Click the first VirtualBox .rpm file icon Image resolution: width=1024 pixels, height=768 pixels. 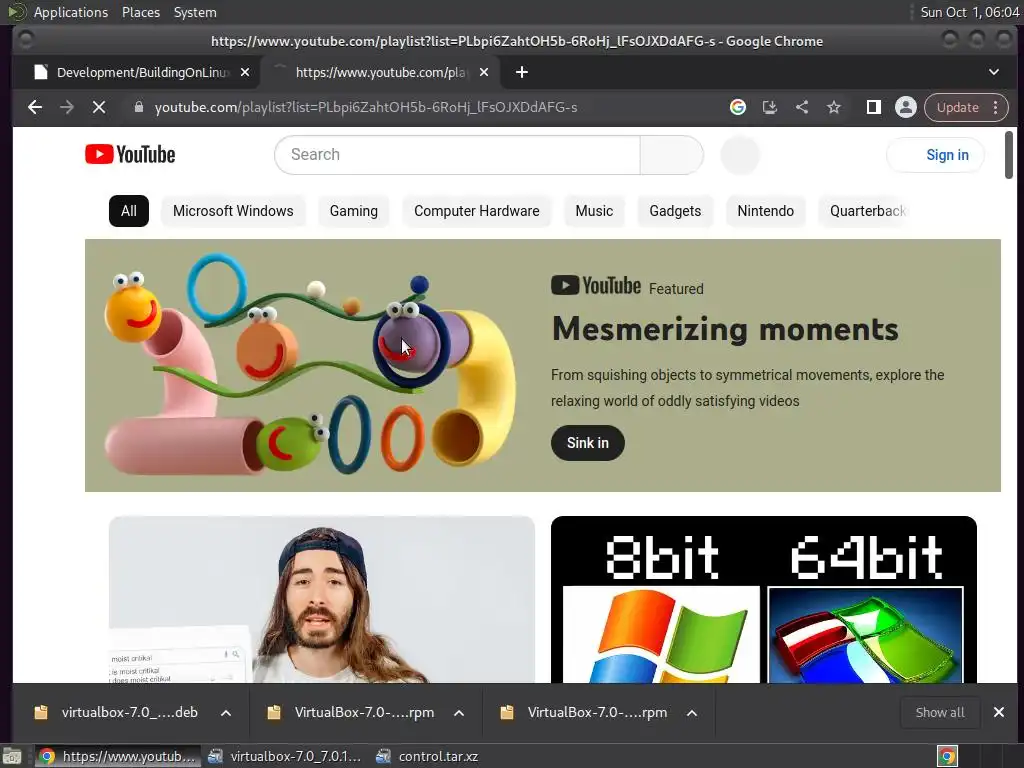coord(274,712)
